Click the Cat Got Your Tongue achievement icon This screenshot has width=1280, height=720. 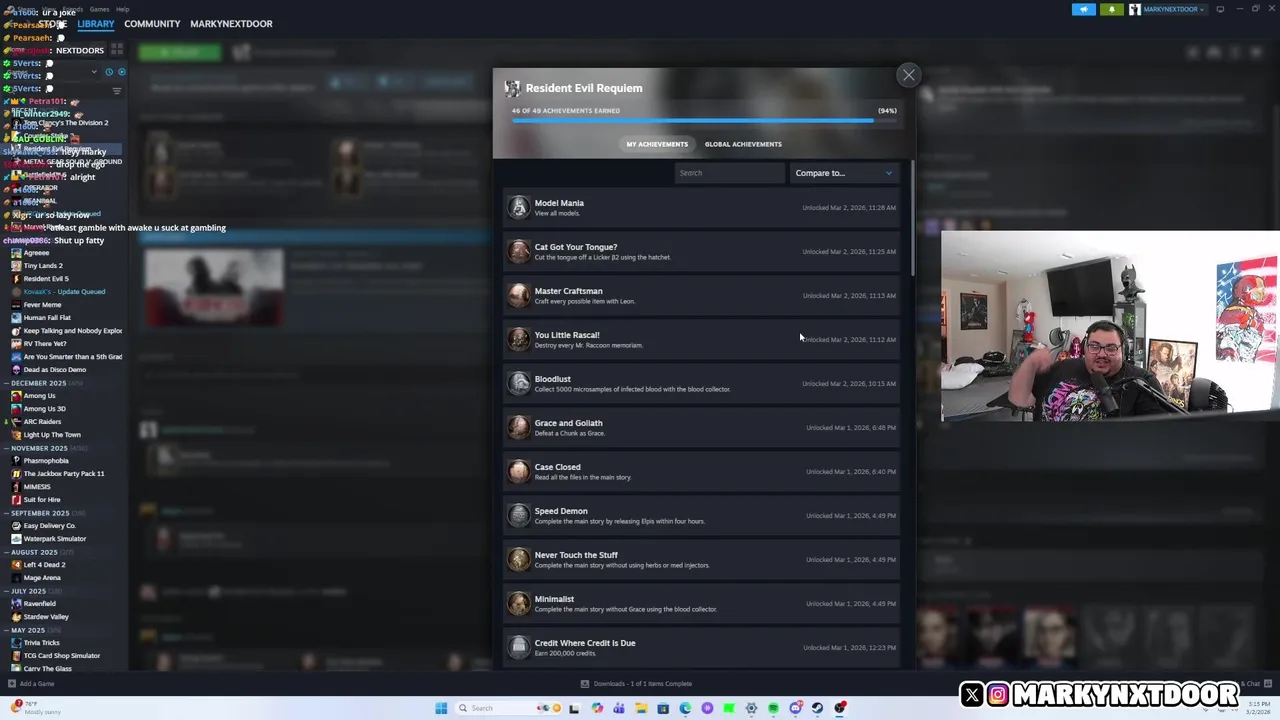[518, 251]
